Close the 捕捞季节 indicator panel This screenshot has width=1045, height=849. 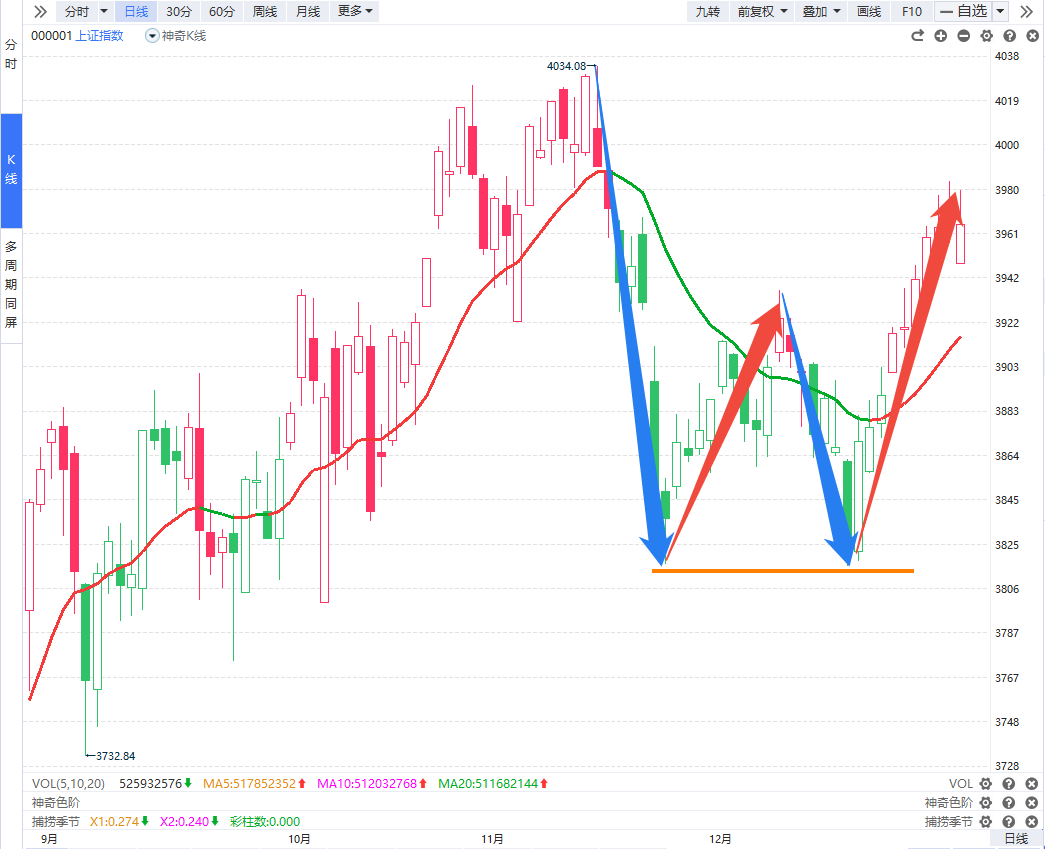(1032, 822)
